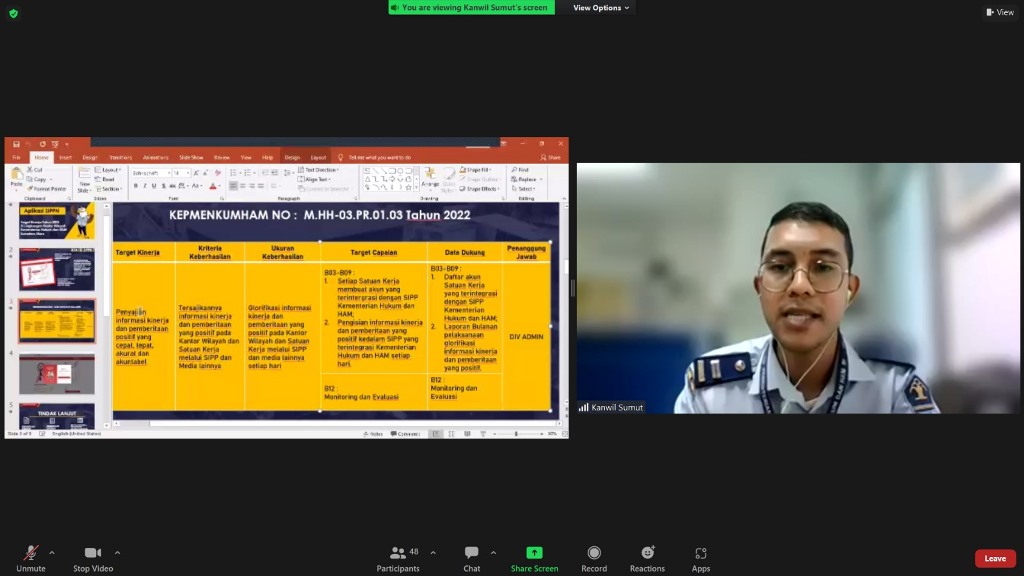Leave the meeting
The image size is (1024, 576).
pyautogui.click(x=995, y=558)
